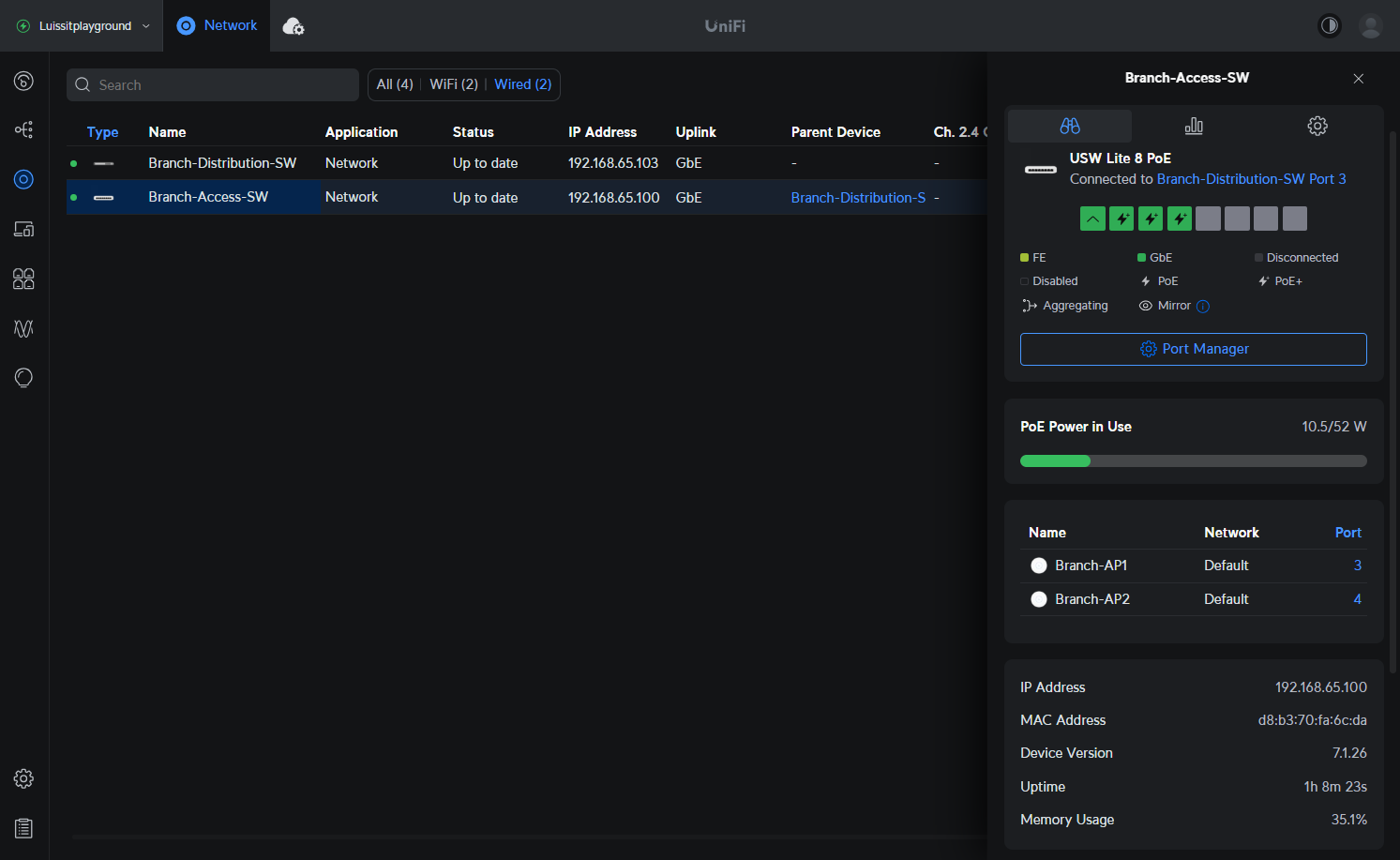Open the Overview binoculars tab in panel
The height and width of the screenshot is (860, 1400).
(x=1070, y=126)
